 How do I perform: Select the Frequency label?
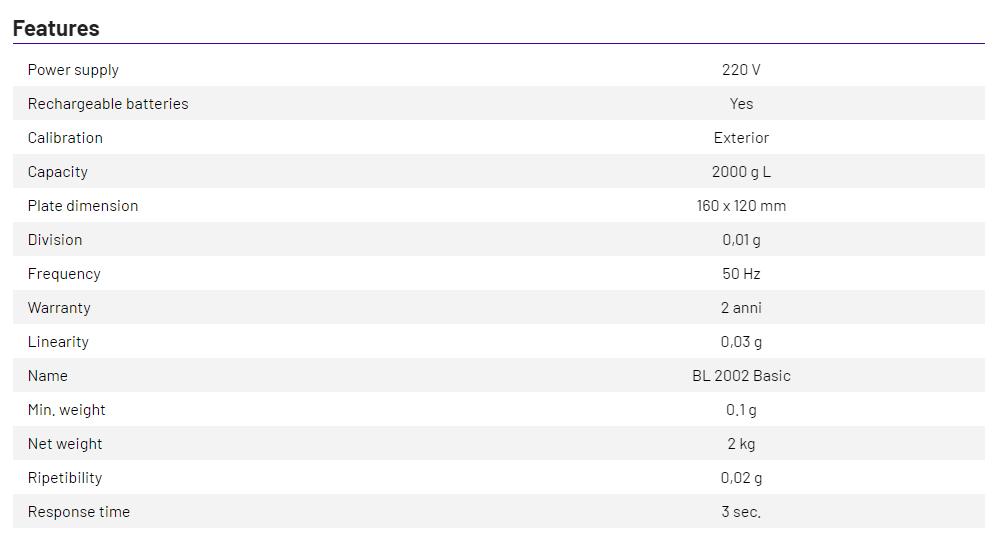tap(64, 274)
